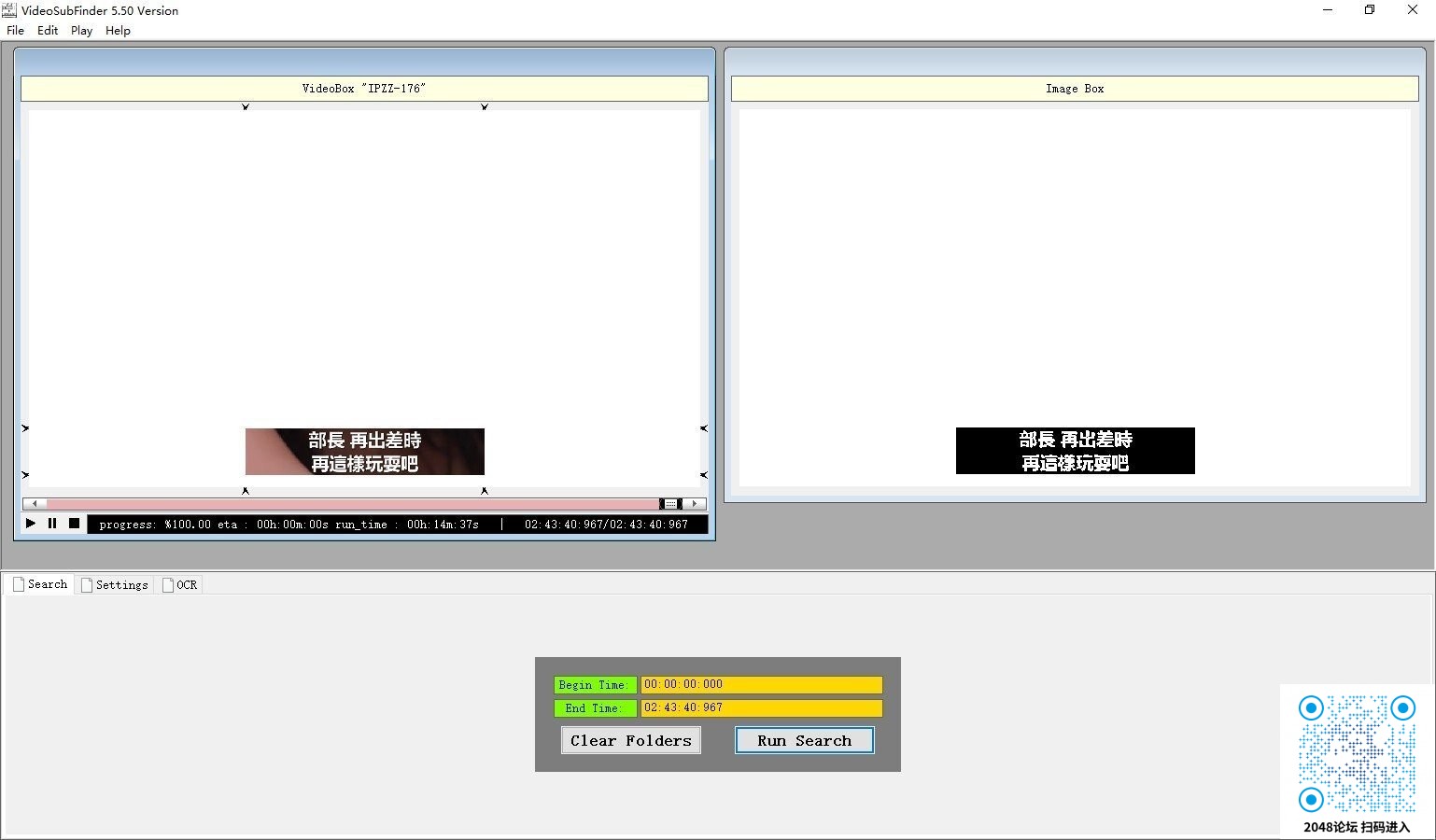Click the lower left horizontal crop marker

25,475
